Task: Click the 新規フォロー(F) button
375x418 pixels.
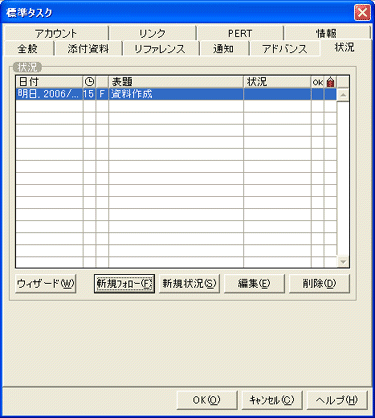Action: tap(124, 284)
